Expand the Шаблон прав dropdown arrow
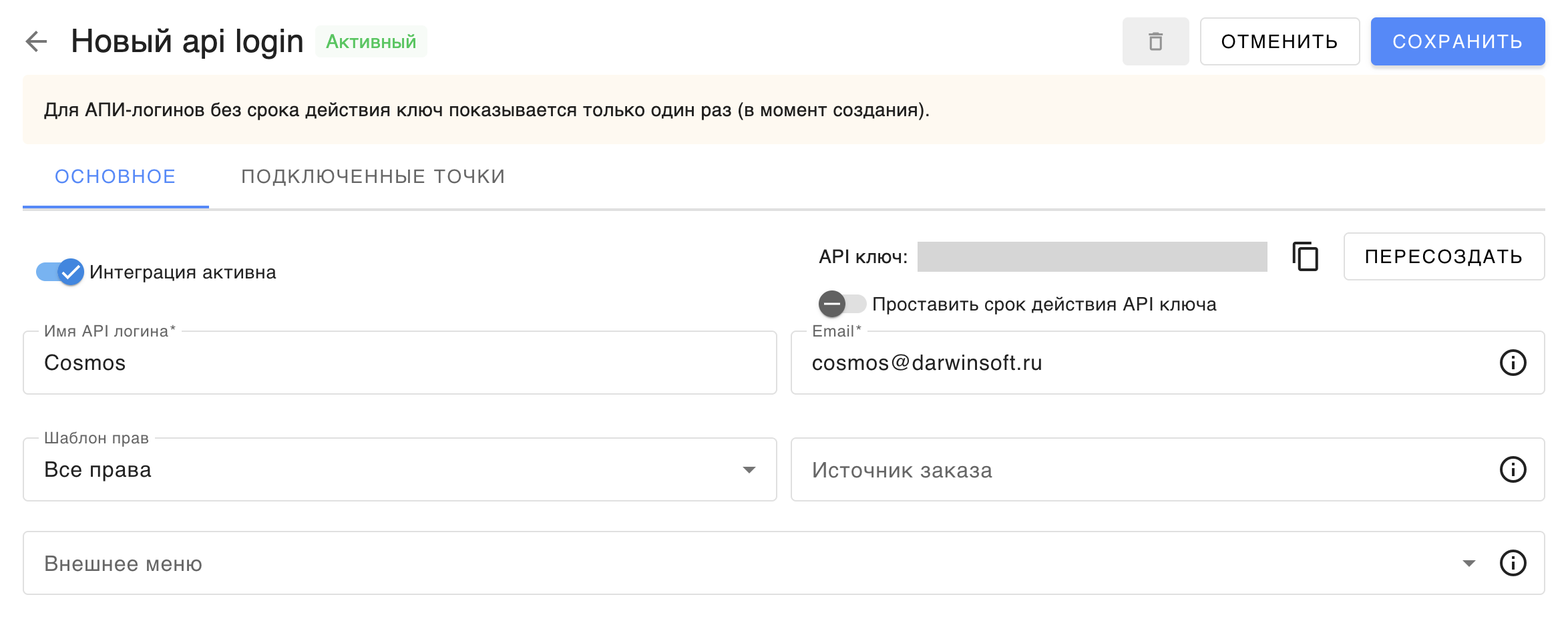Image resolution: width=1568 pixels, height=617 pixels. coord(749,470)
